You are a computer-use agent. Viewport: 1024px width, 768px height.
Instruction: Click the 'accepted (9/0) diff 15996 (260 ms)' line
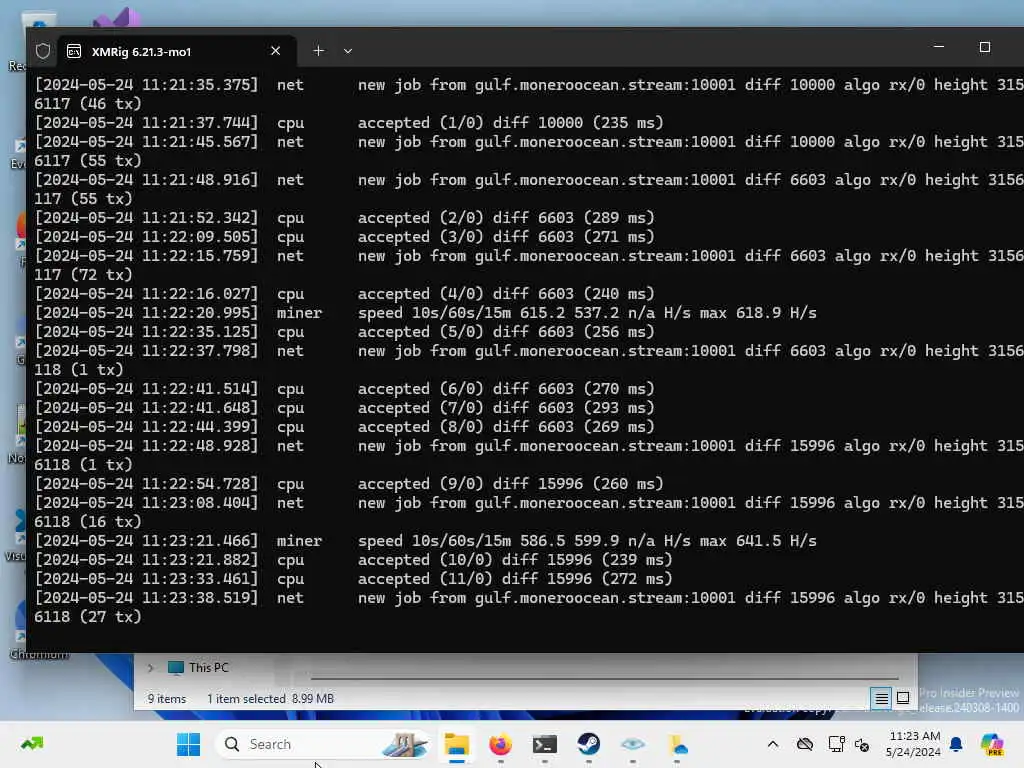(510, 484)
